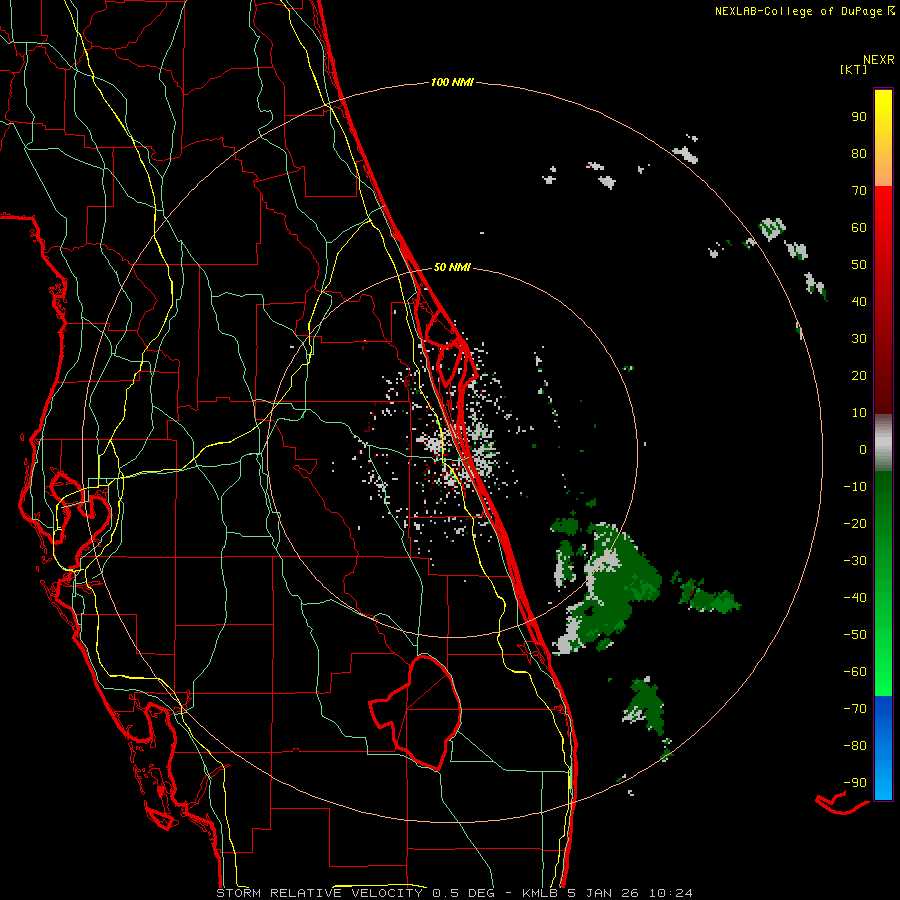Click the 0 value on velocity scale
The image size is (900, 900).
(x=863, y=449)
